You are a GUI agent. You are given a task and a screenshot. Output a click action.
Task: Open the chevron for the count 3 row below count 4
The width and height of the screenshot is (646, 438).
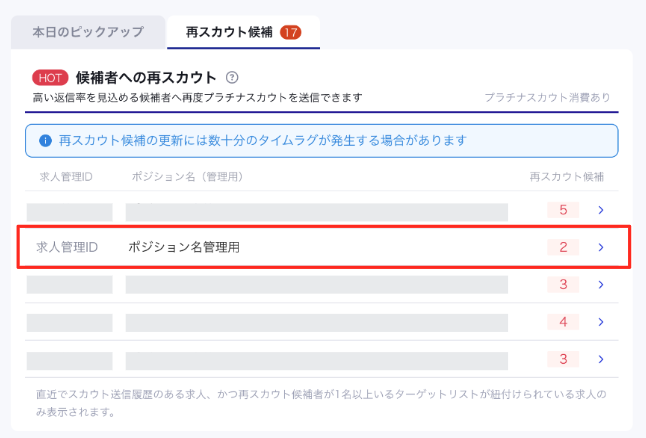tap(600, 359)
